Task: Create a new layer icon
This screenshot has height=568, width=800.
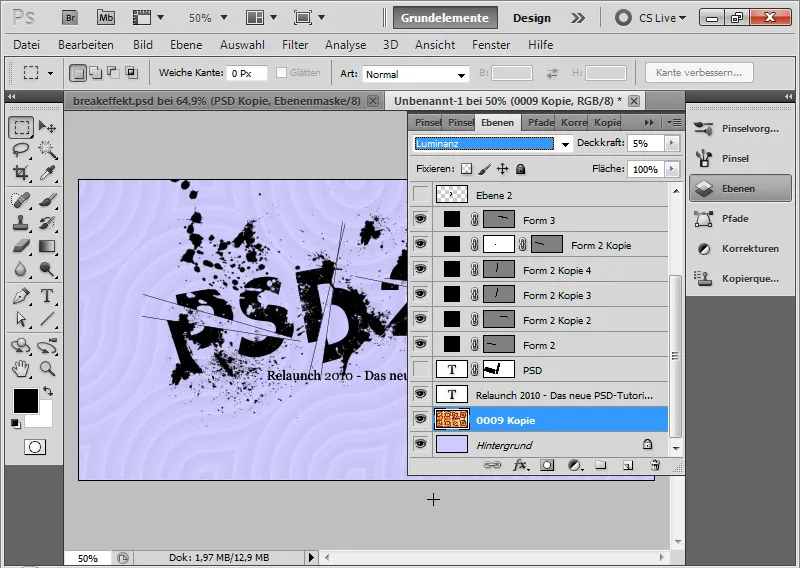Action: pos(628,465)
